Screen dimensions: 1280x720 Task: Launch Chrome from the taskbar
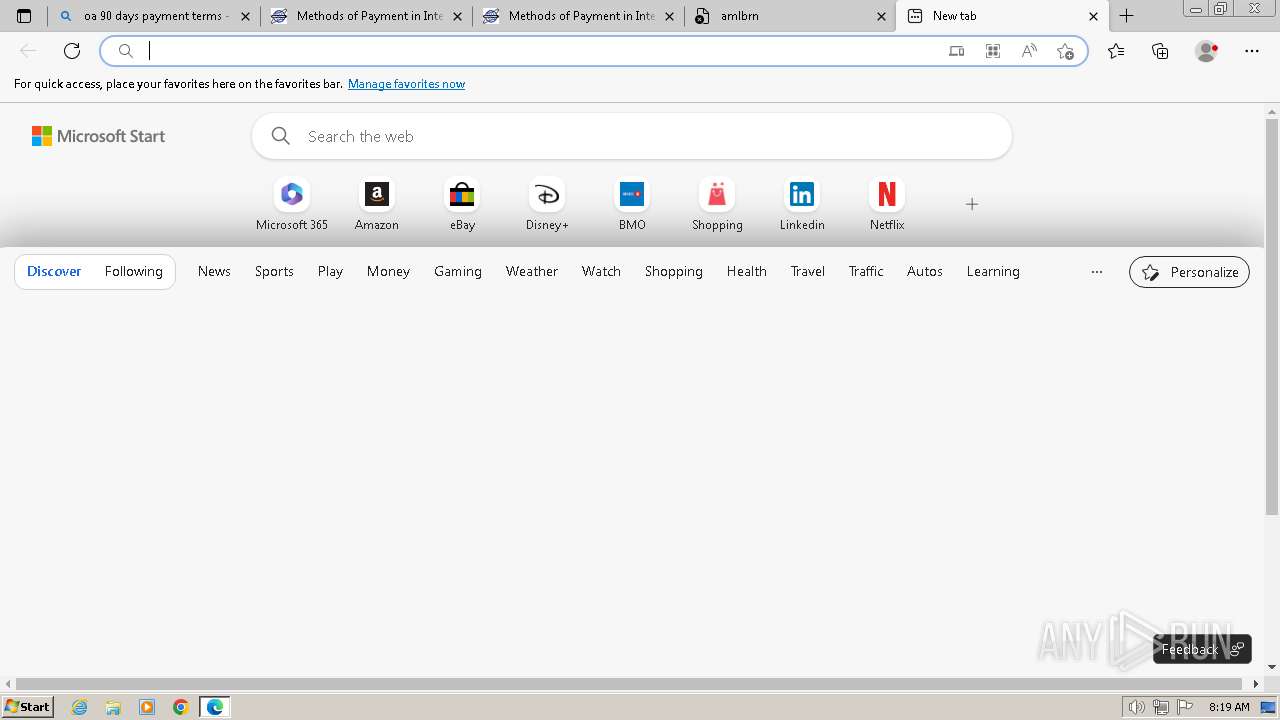[181, 707]
